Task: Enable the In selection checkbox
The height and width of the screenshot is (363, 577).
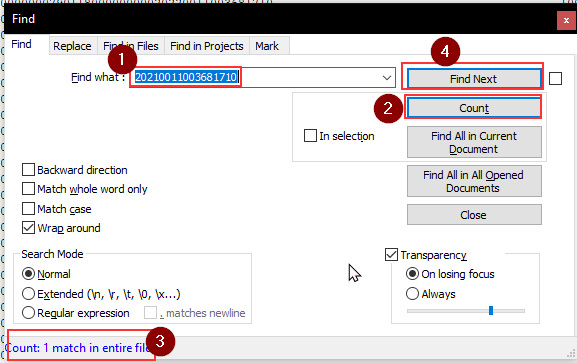Action: tap(310, 135)
